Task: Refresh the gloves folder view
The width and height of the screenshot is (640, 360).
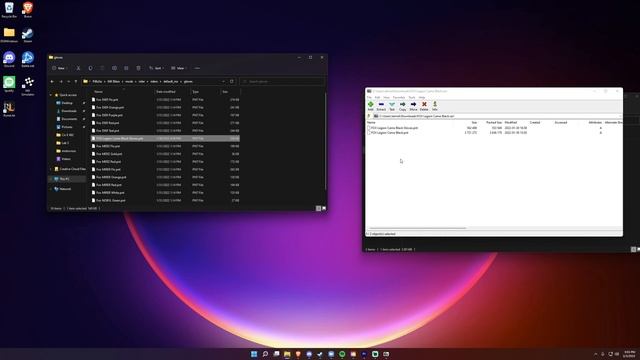Action: (x=231, y=81)
